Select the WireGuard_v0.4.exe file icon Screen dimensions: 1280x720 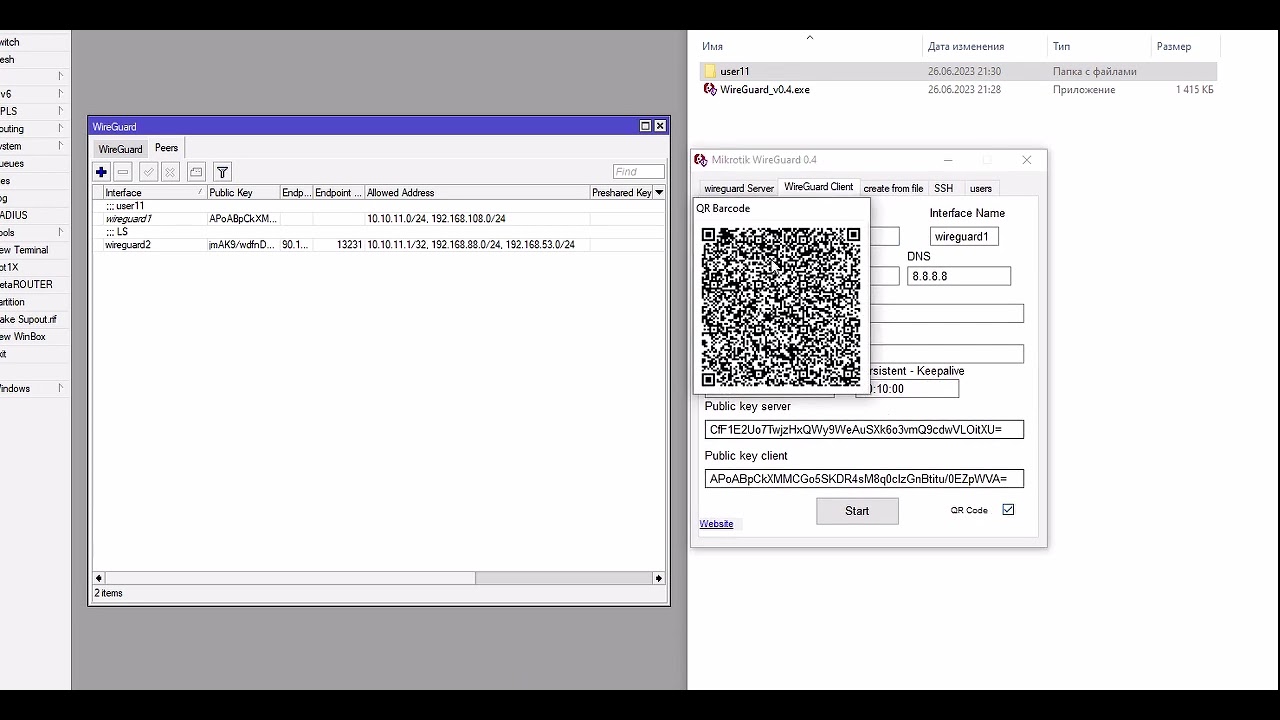[710, 89]
